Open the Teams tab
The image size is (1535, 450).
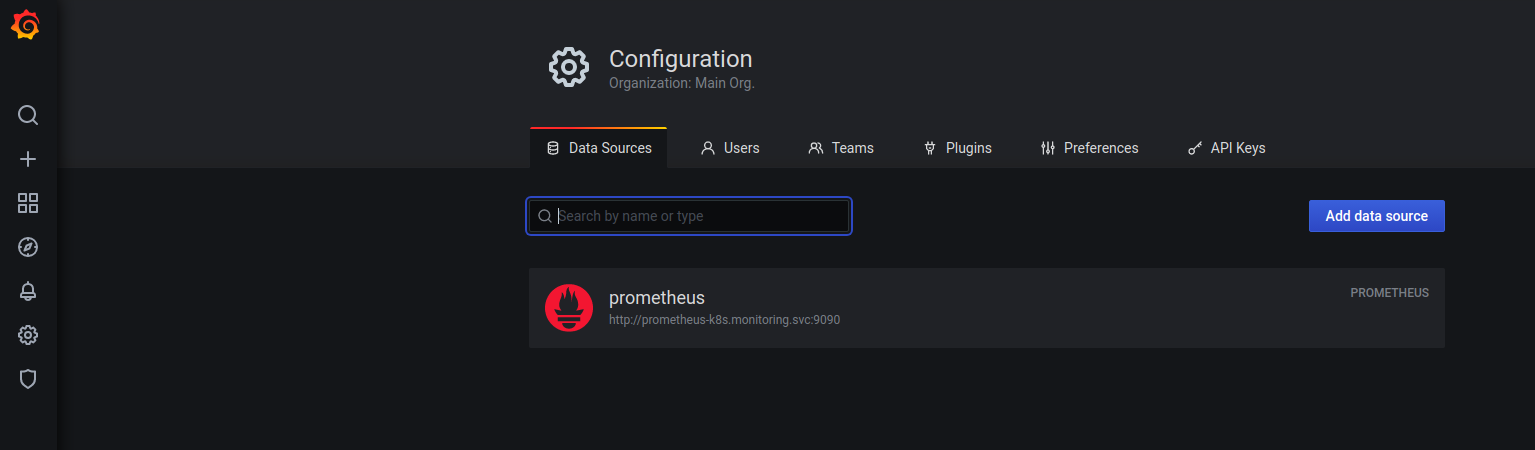tap(841, 148)
